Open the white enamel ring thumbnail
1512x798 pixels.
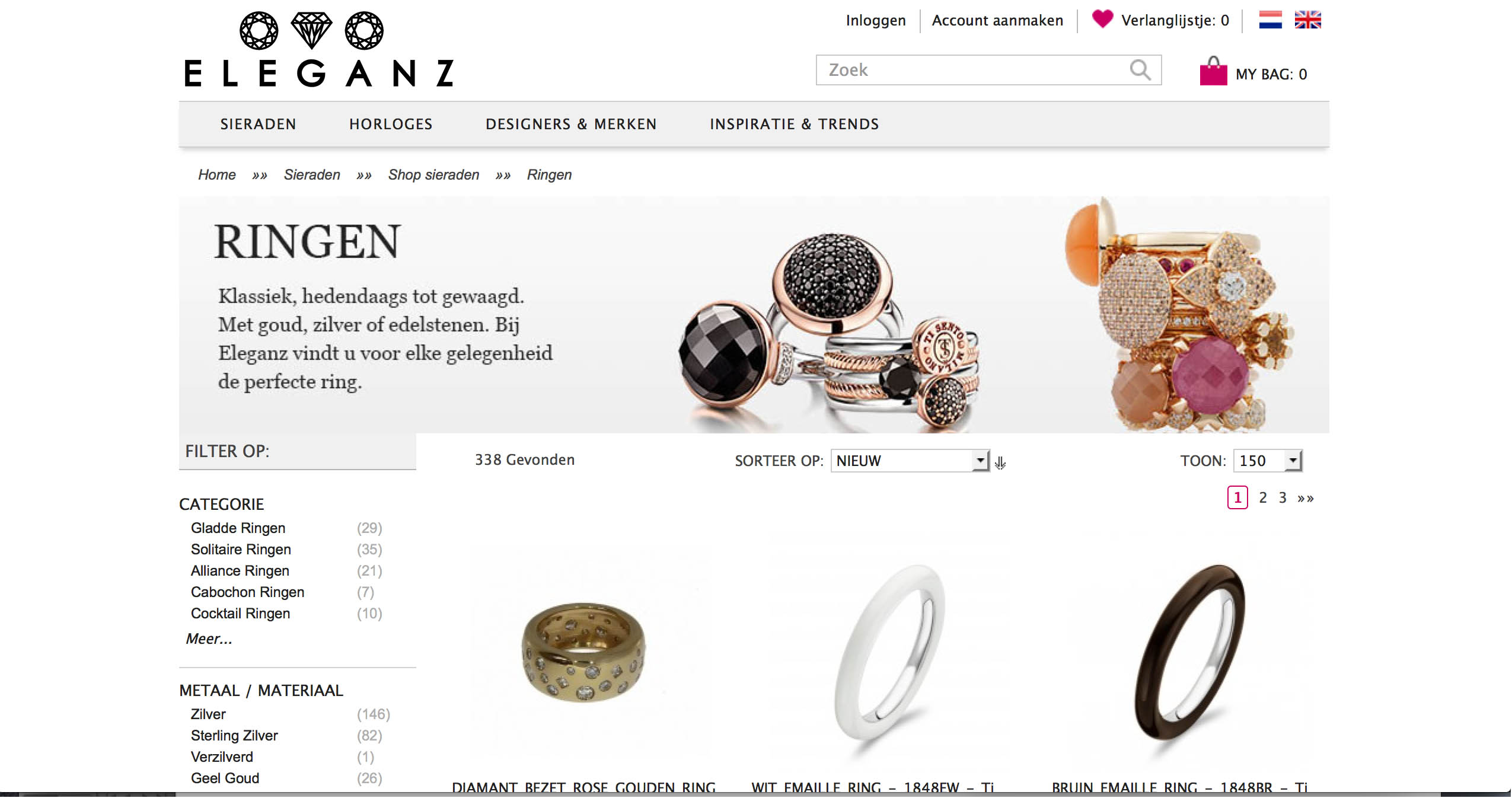tap(888, 652)
